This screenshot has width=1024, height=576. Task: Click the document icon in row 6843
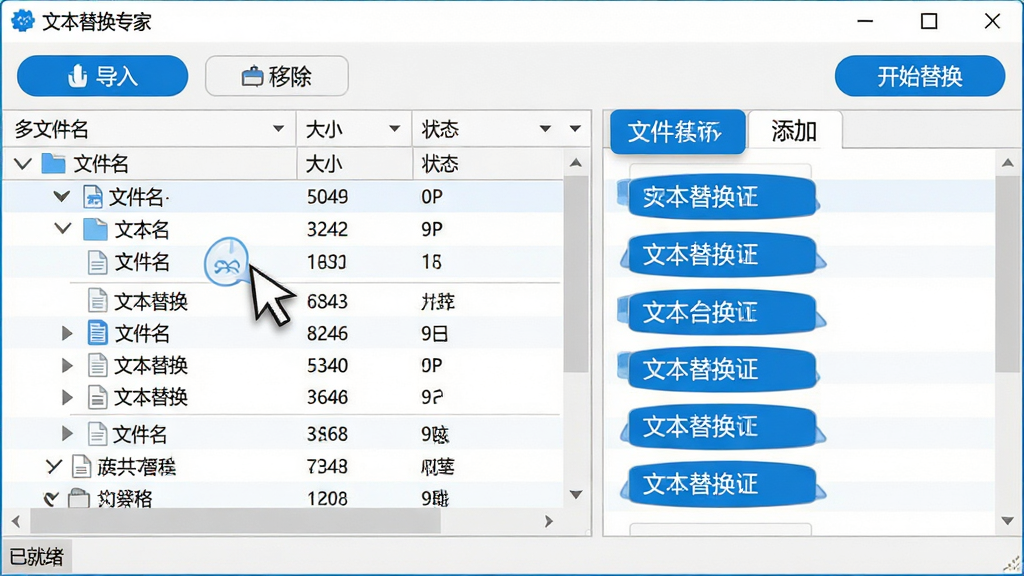[x=97, y=300]
